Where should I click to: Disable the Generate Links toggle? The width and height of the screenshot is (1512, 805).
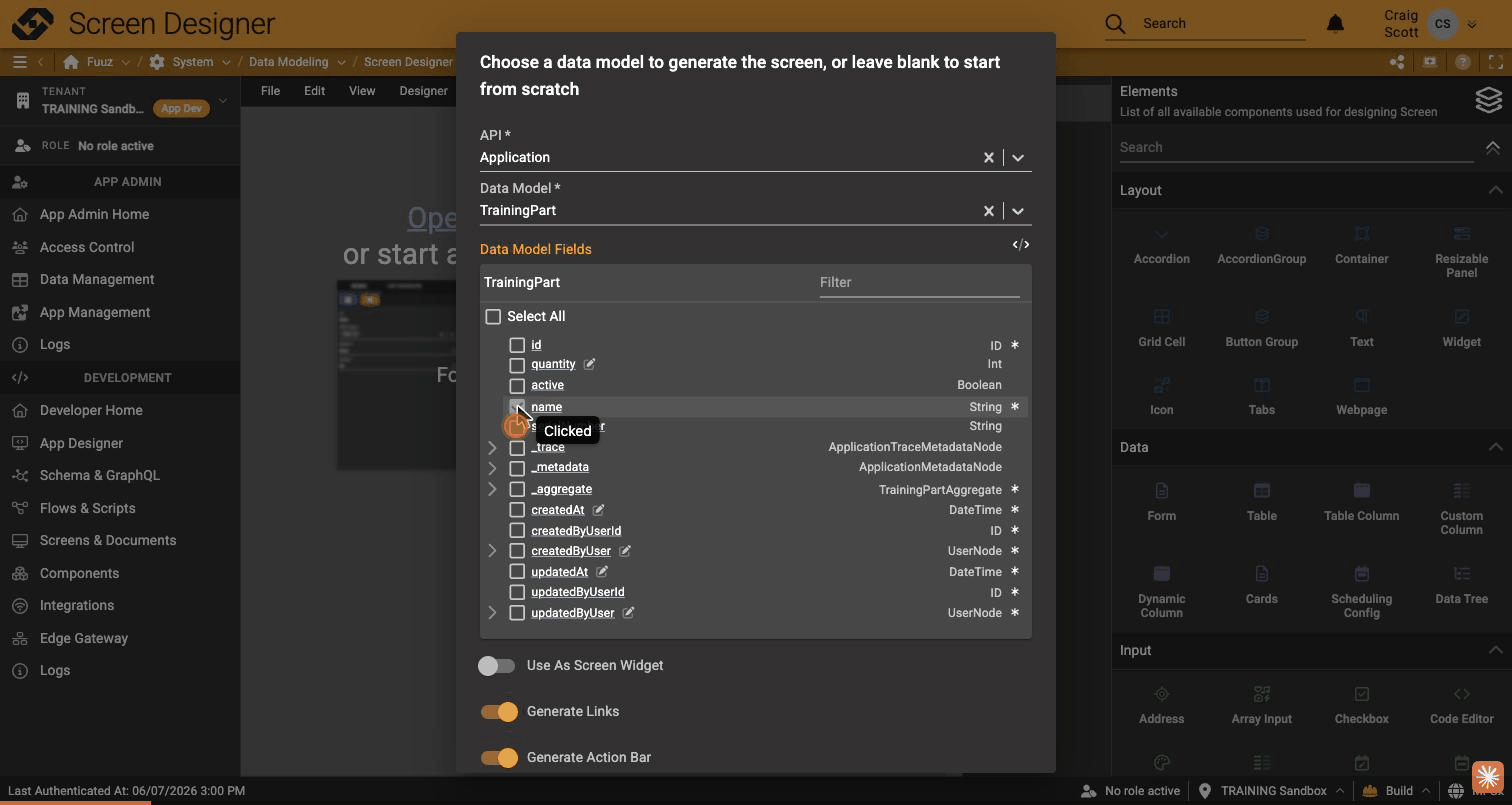(x=499, y=712)
